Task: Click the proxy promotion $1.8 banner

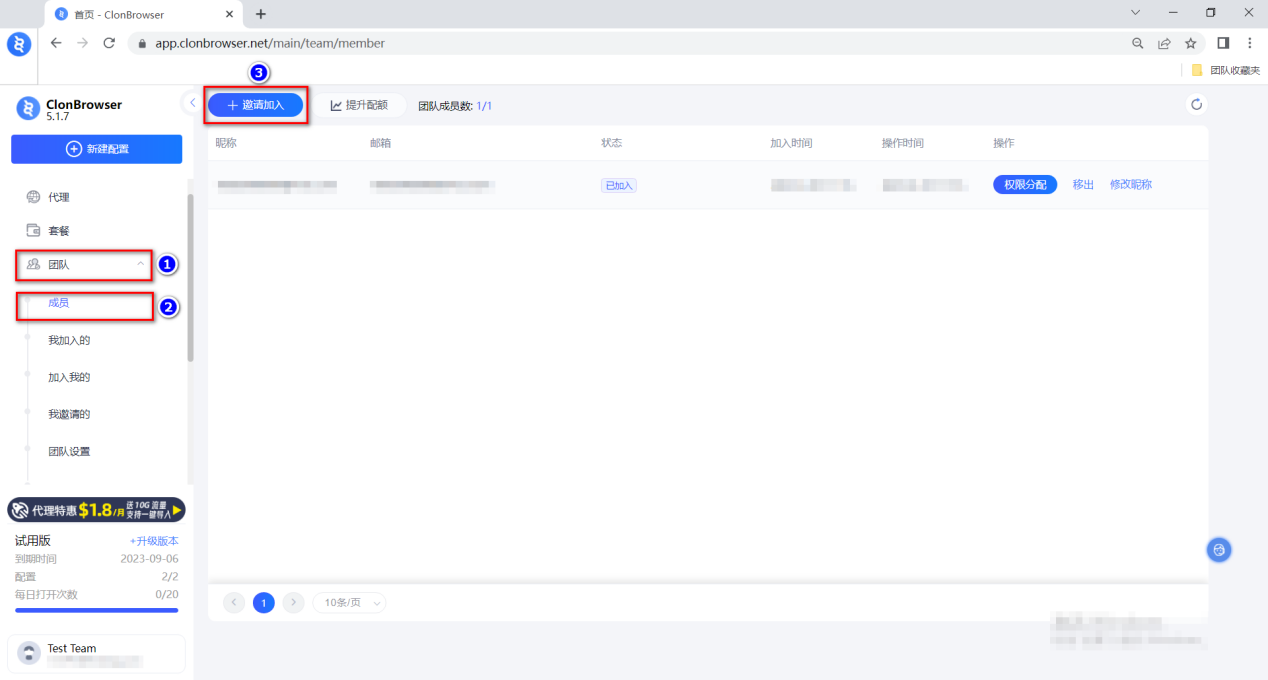Action: tap(96, 510)
